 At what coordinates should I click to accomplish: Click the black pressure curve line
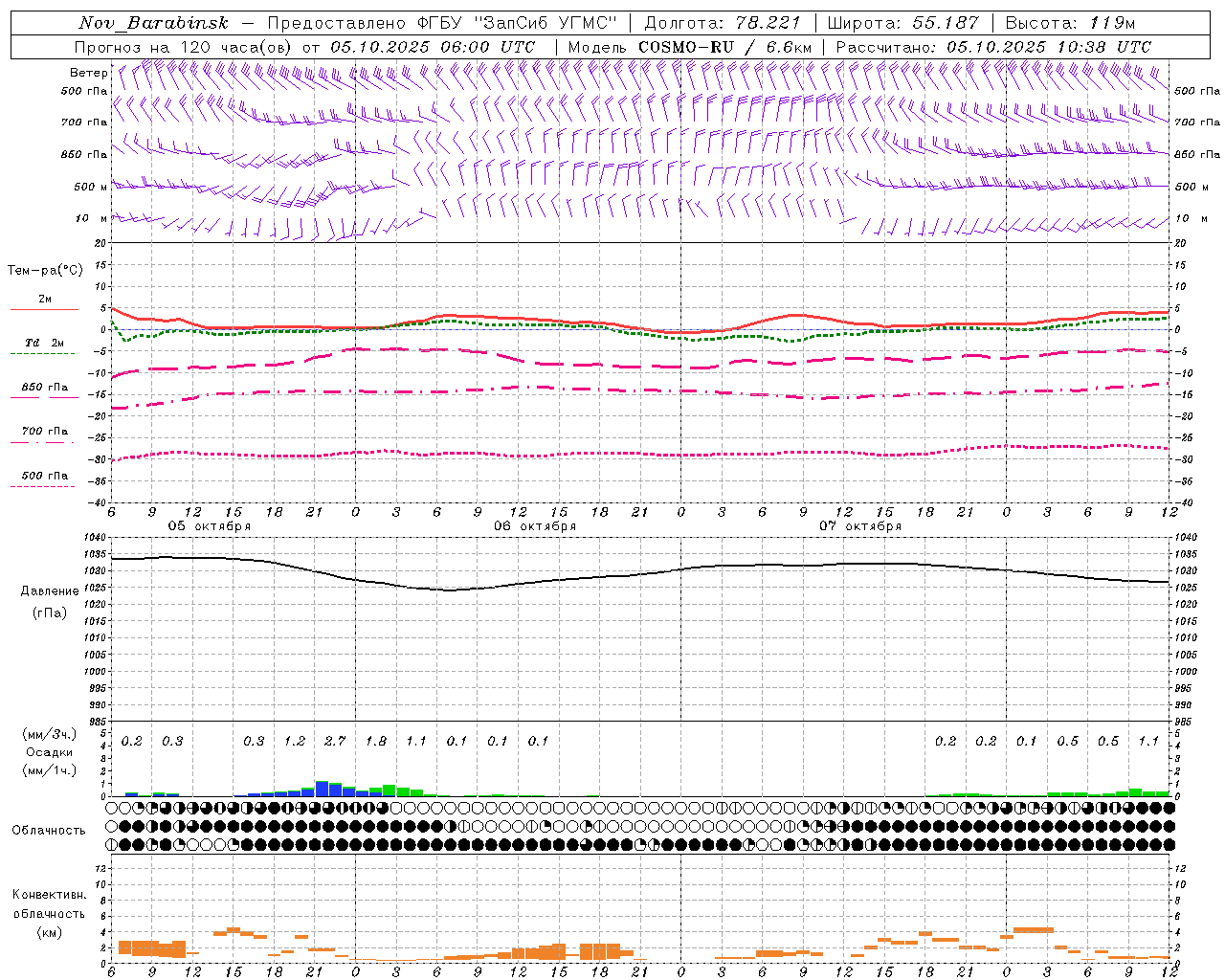[641, 573]
